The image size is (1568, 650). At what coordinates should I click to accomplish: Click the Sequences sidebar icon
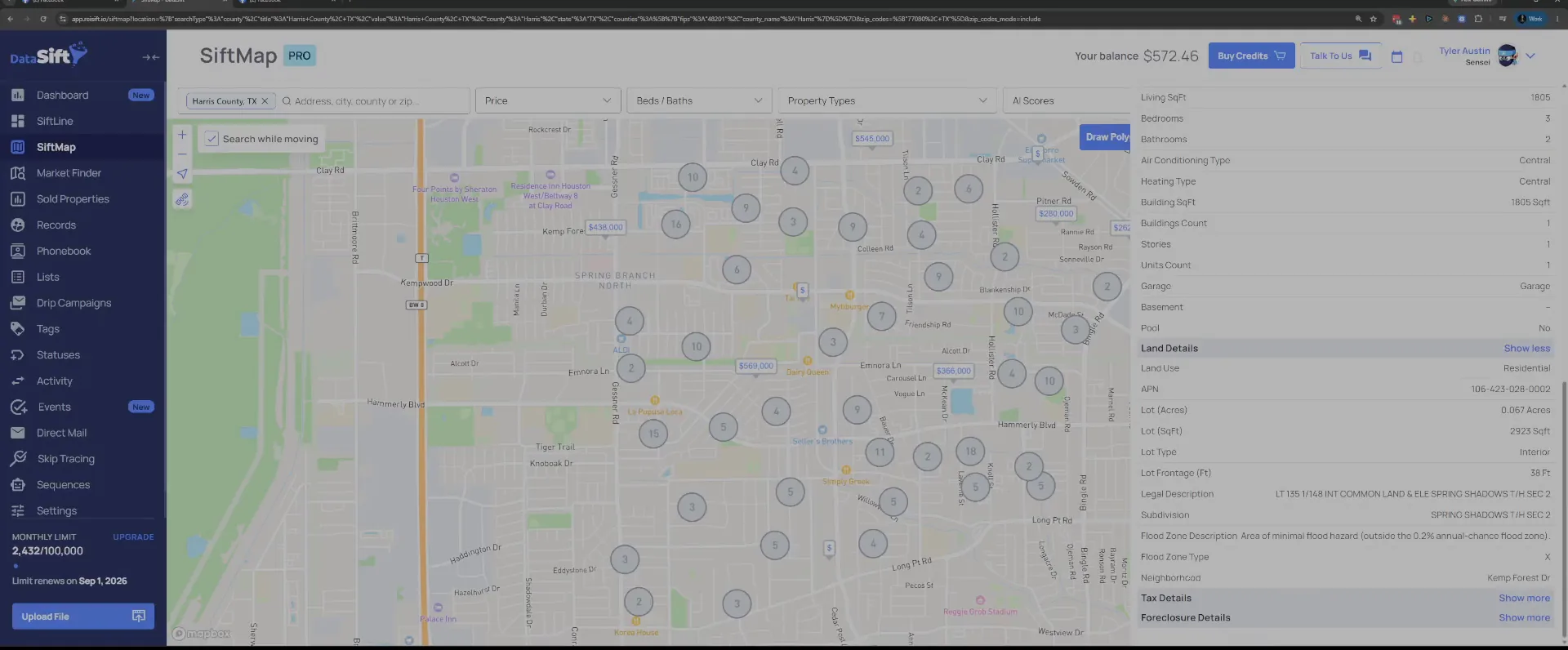pyautogui.click(x=18, y=485)
